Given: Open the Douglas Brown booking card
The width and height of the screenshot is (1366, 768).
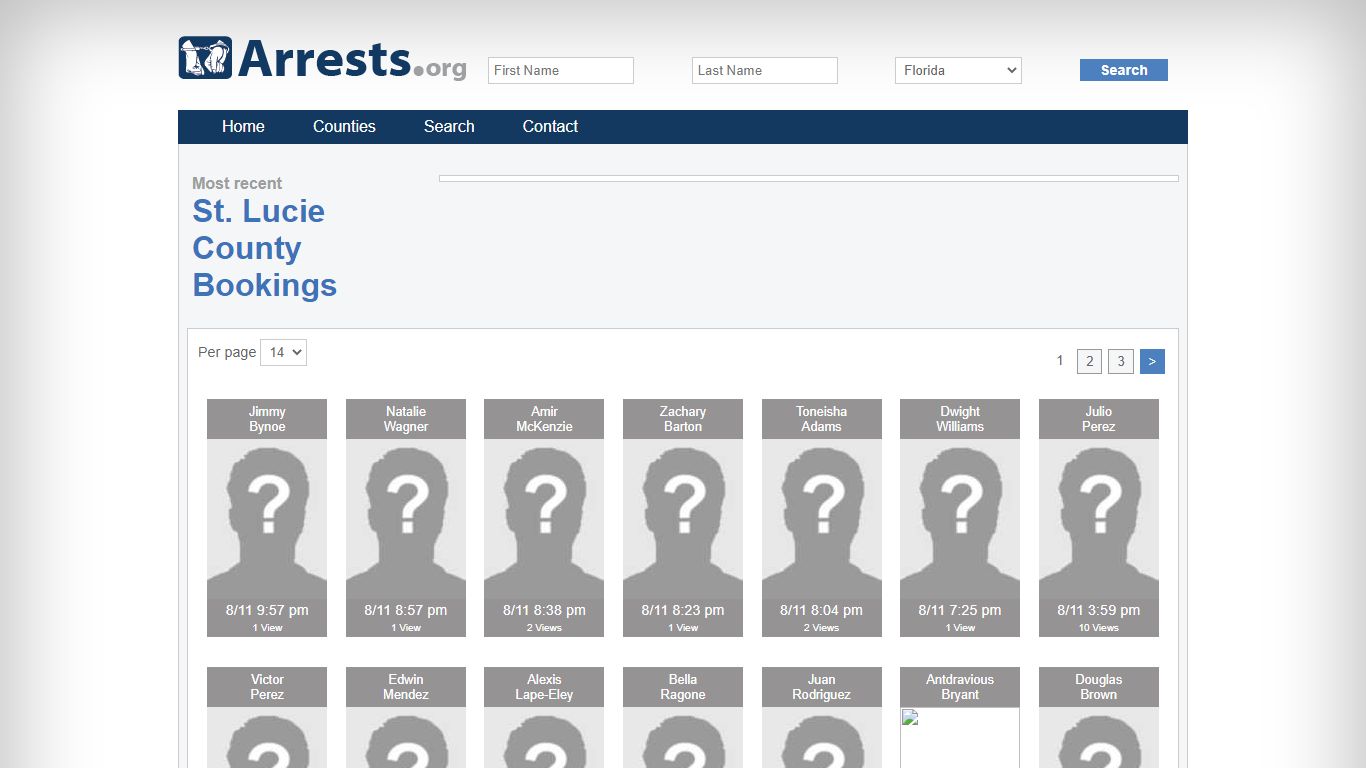Looking at the screenshot, I should tap(1099, 717).
